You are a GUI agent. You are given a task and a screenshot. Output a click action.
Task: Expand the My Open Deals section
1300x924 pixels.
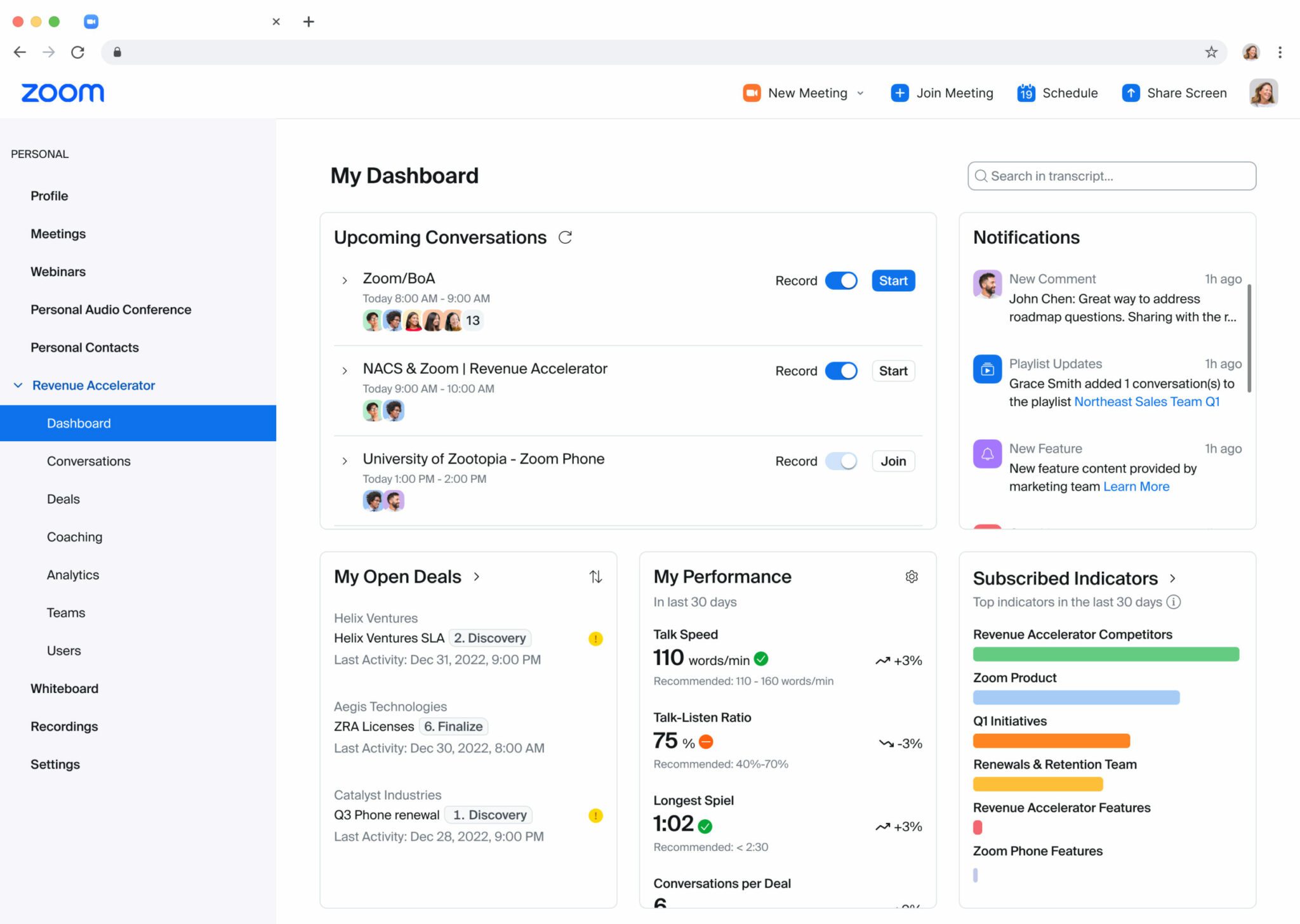point(477,577)
